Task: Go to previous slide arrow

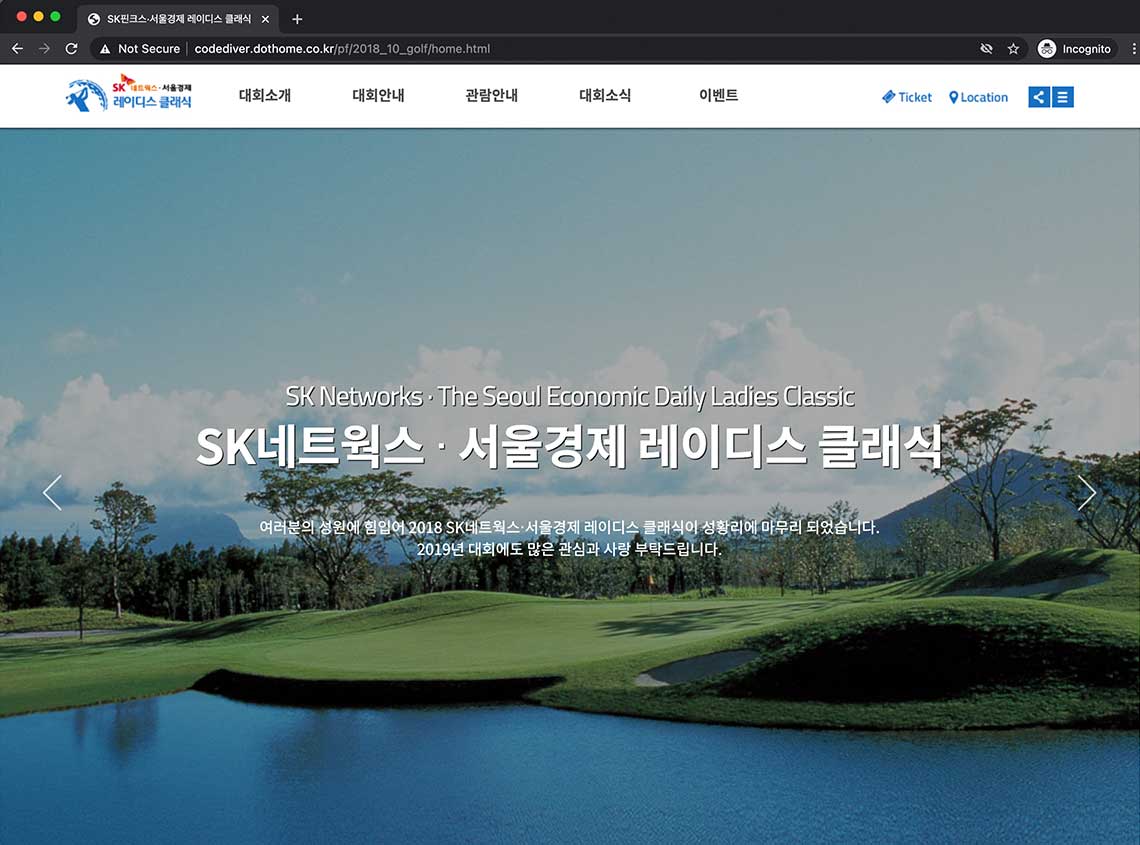Action: click(x=52, y=492)
